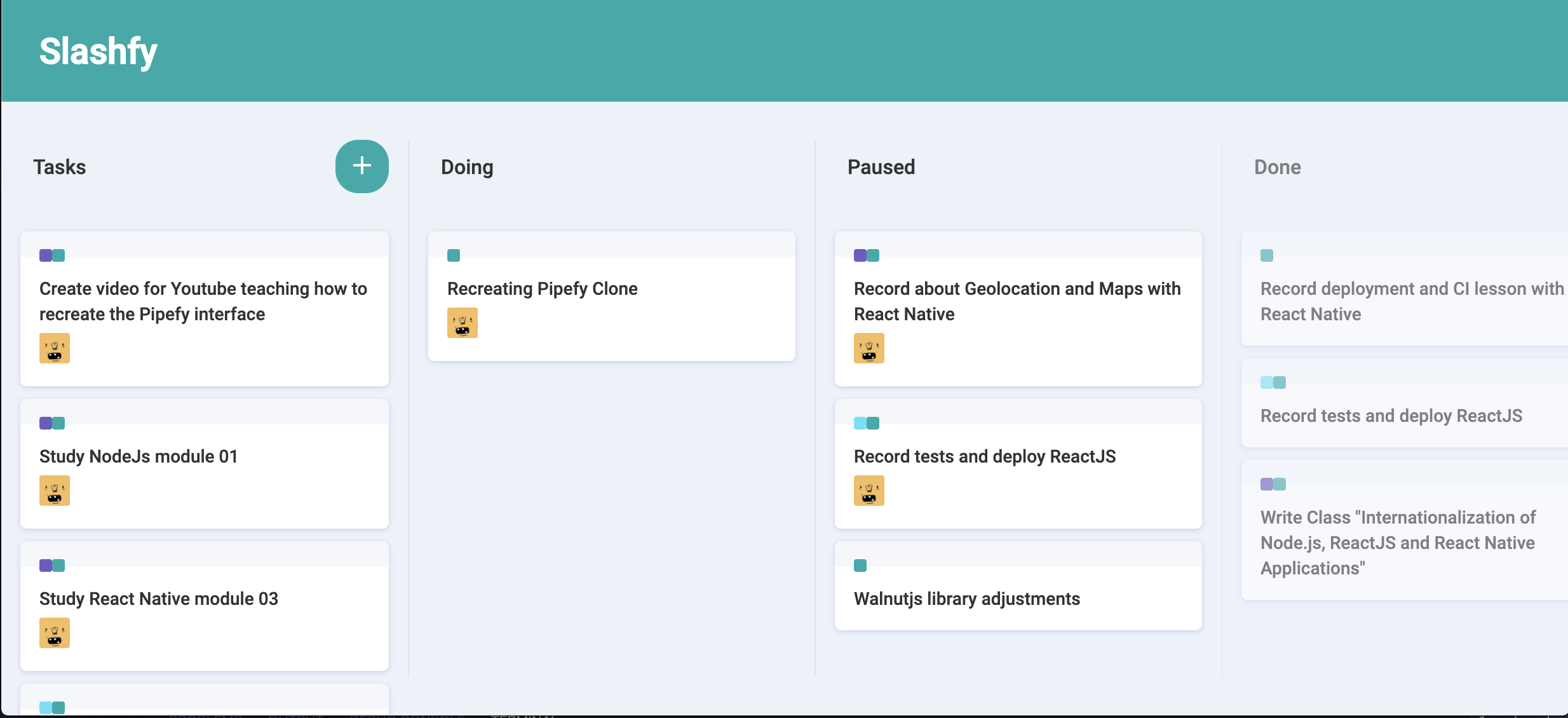Click avatar on Study React Native module 03
Screen dimensions: 1568x718
55,633
